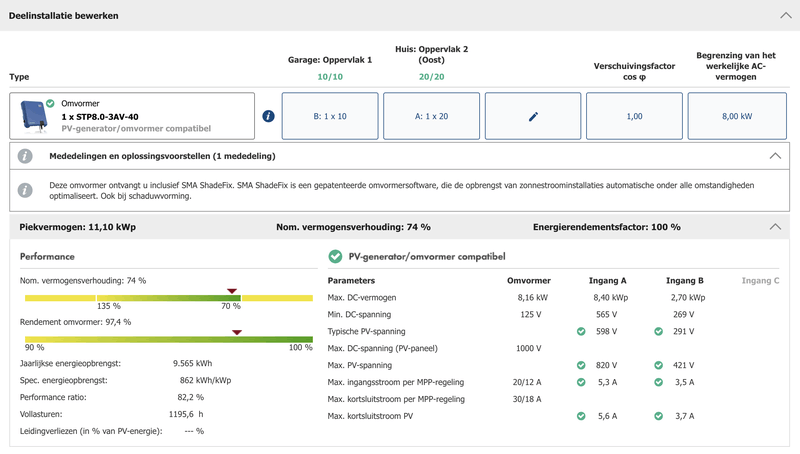Click the grey info icon in Mededelingen header
800x454 pixels.
pos(26,156)
